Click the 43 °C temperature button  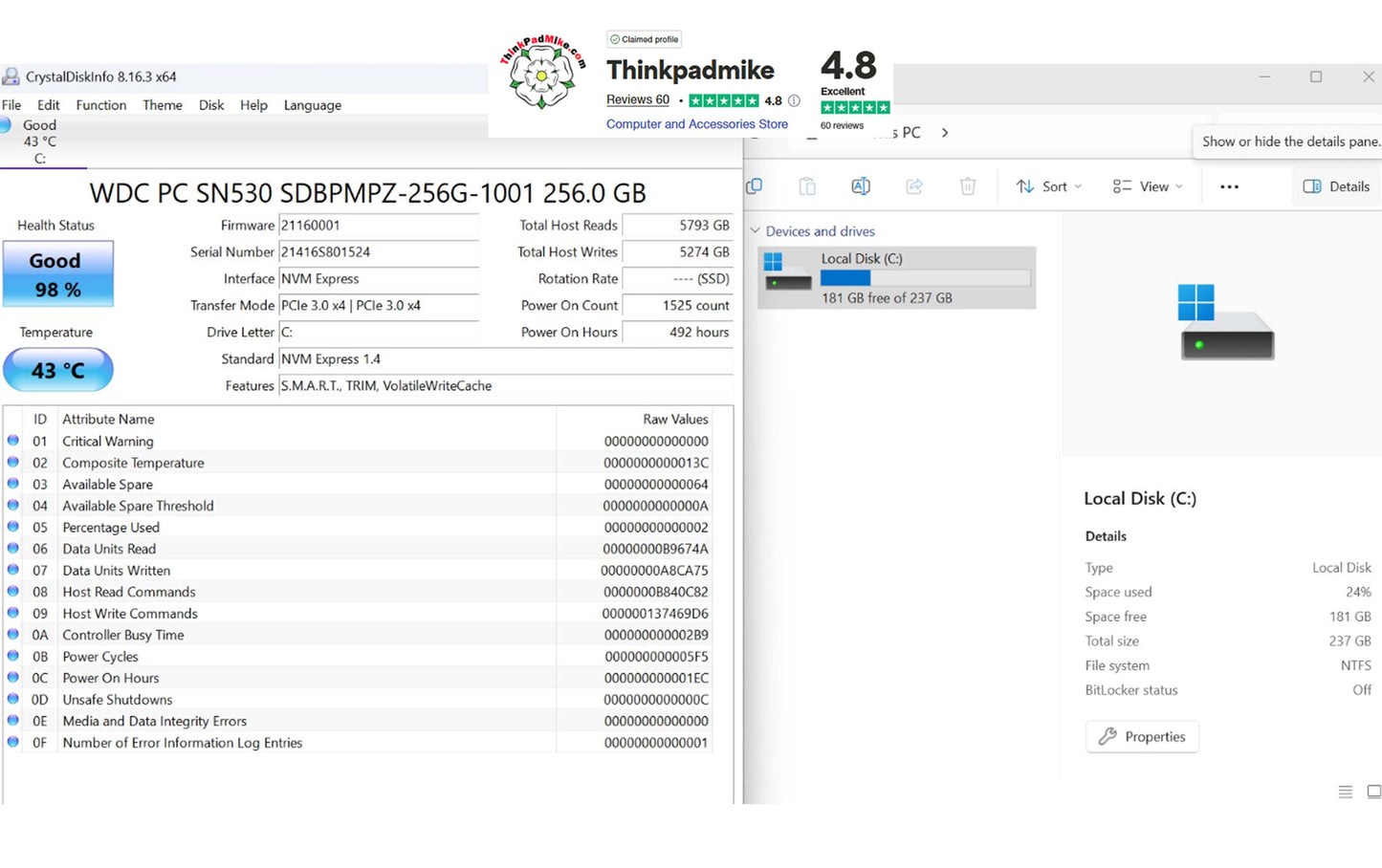tap(57, 370)
